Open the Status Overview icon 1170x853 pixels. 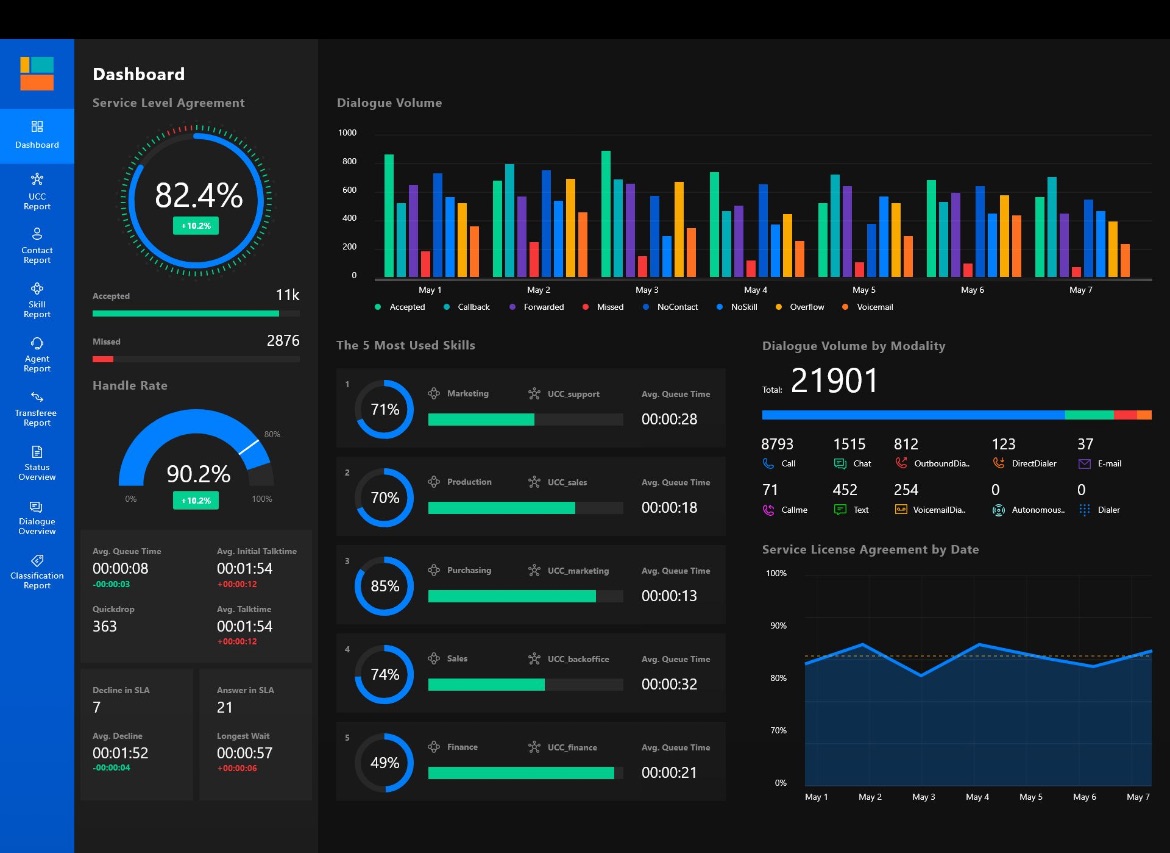(x=37, y=452)
